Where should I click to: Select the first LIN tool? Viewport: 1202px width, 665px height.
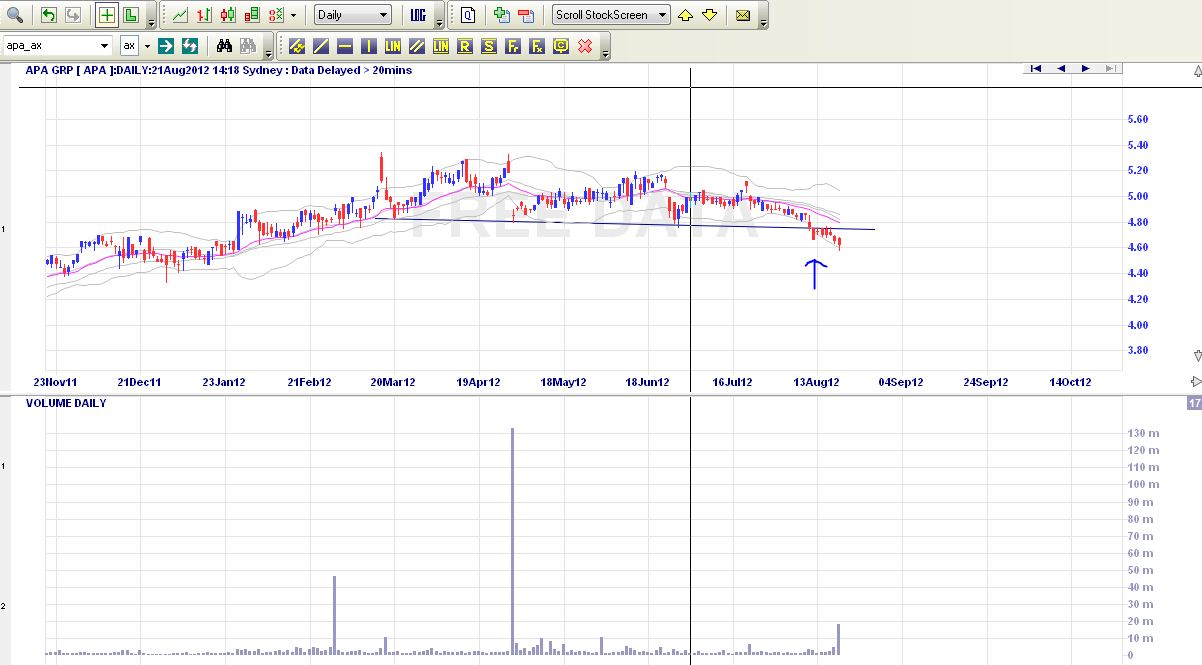393,46
